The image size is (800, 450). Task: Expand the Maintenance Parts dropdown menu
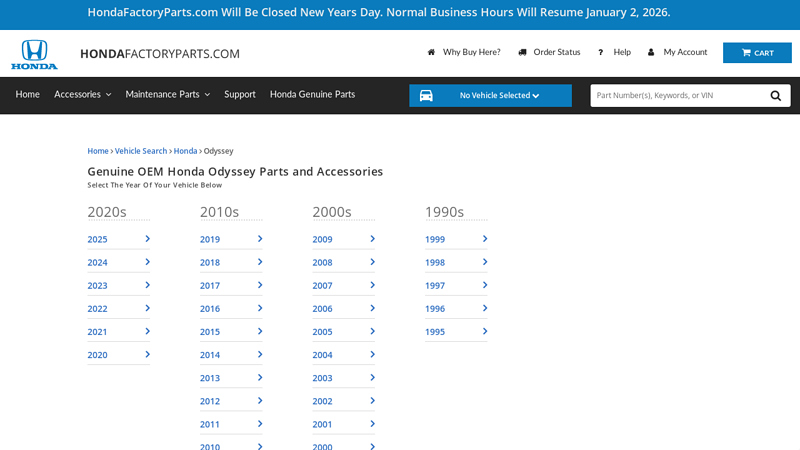(168, 94)
